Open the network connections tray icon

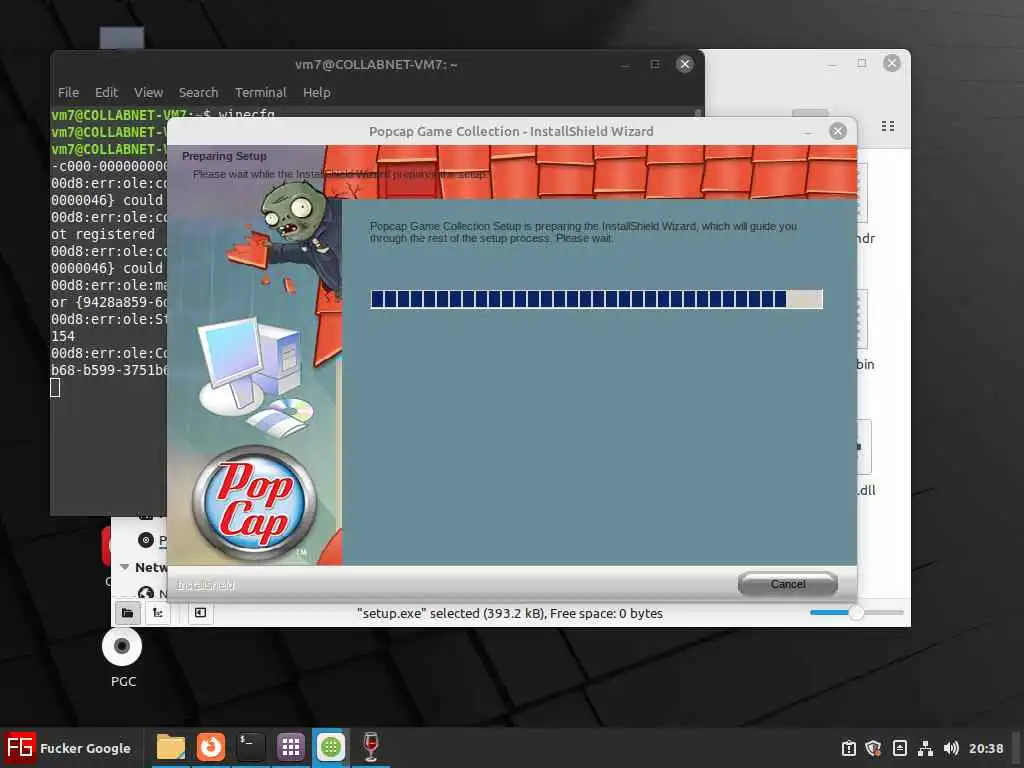coord(925,748)
